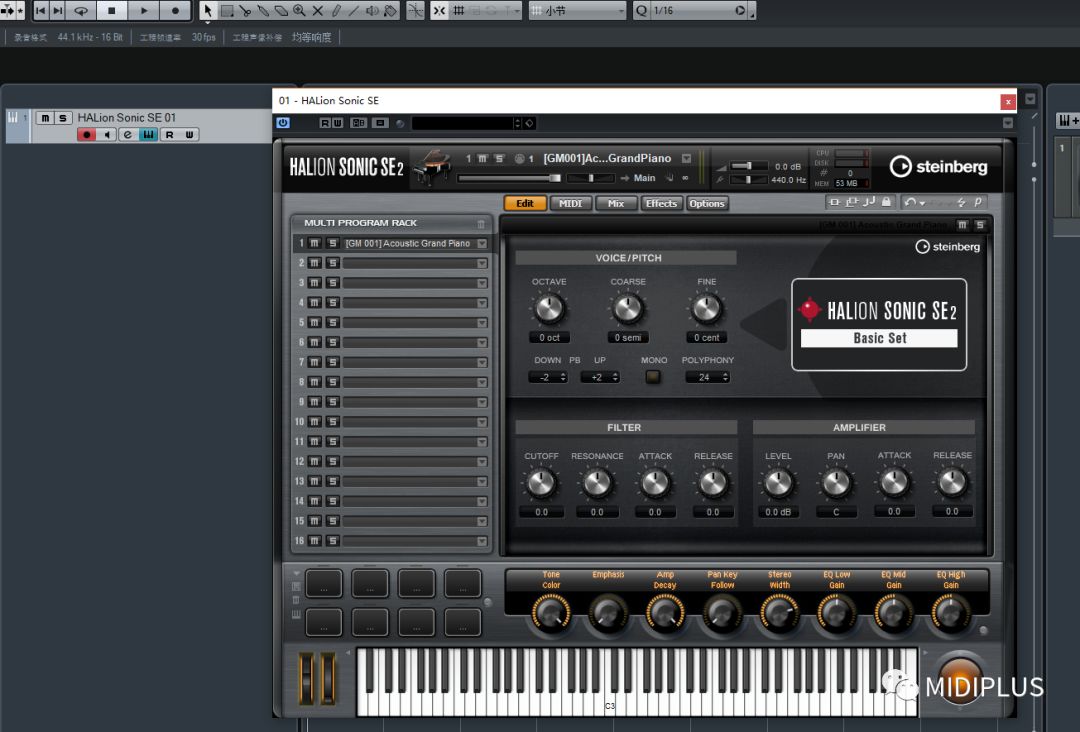The height and width of the screenshot is (732, 1080).
Task: Click the grid type icon
Action: tap(459, 10)
